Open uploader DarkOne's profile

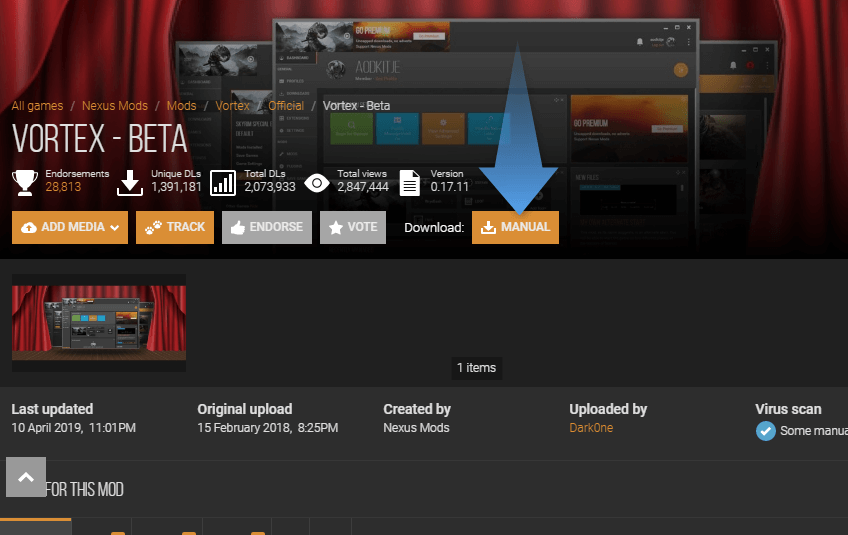tap(591, 428)
